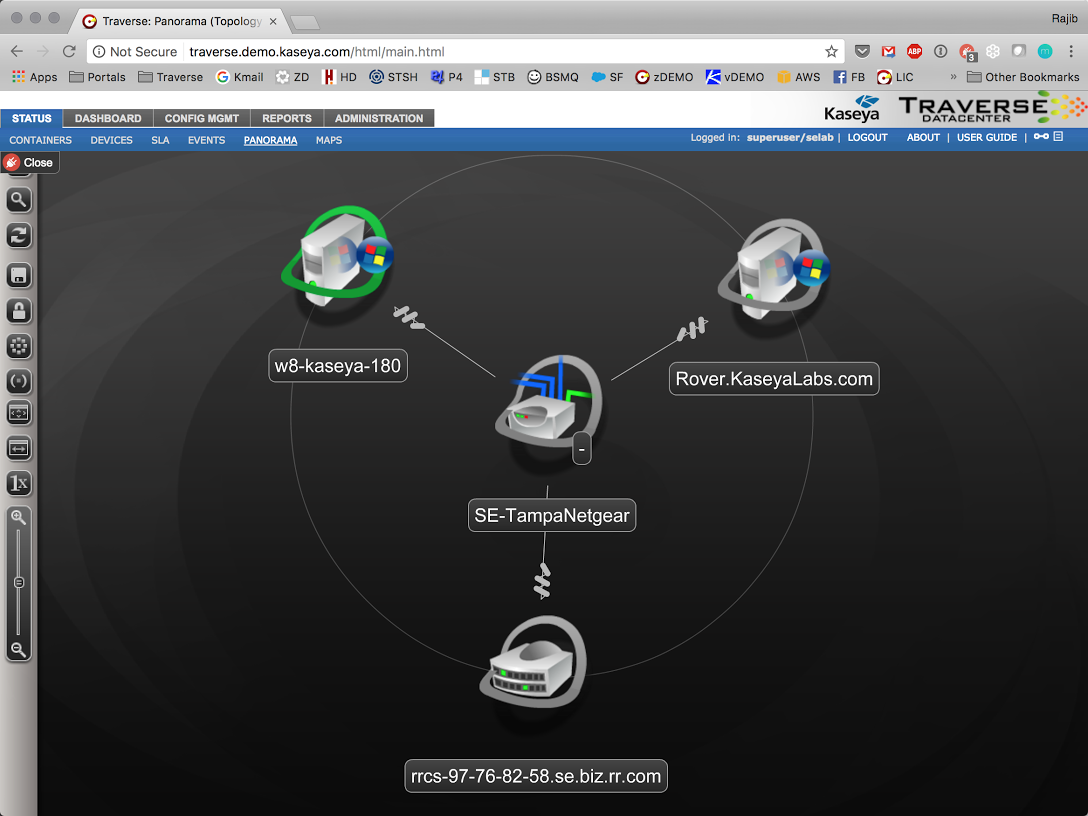The height and width of the screenshot is (816, 1088).
Task: Click the fit-width horizontal arrows icon
Action: pos(19,448)
